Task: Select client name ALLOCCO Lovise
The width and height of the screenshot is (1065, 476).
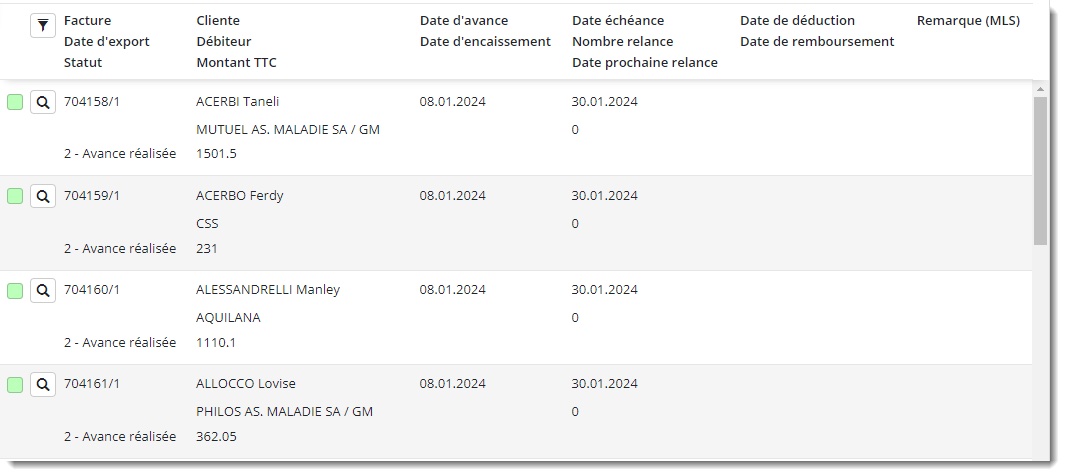Action: pos(245,384)
